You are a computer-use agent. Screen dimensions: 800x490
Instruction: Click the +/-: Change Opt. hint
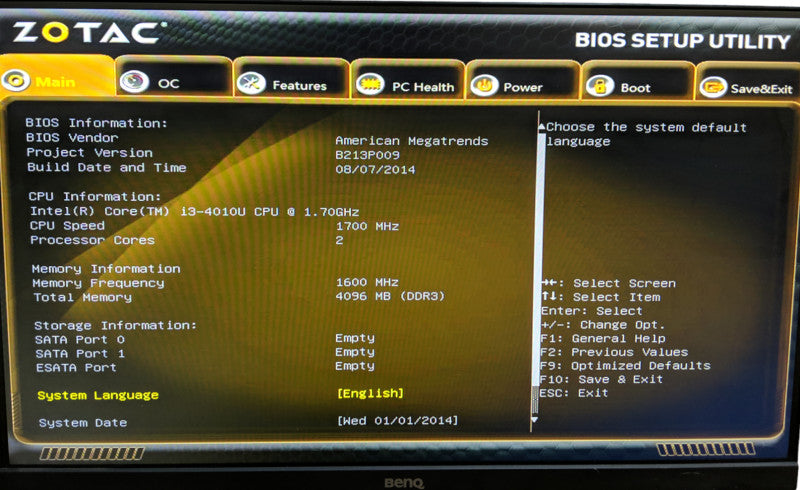[x=603, y=325]
